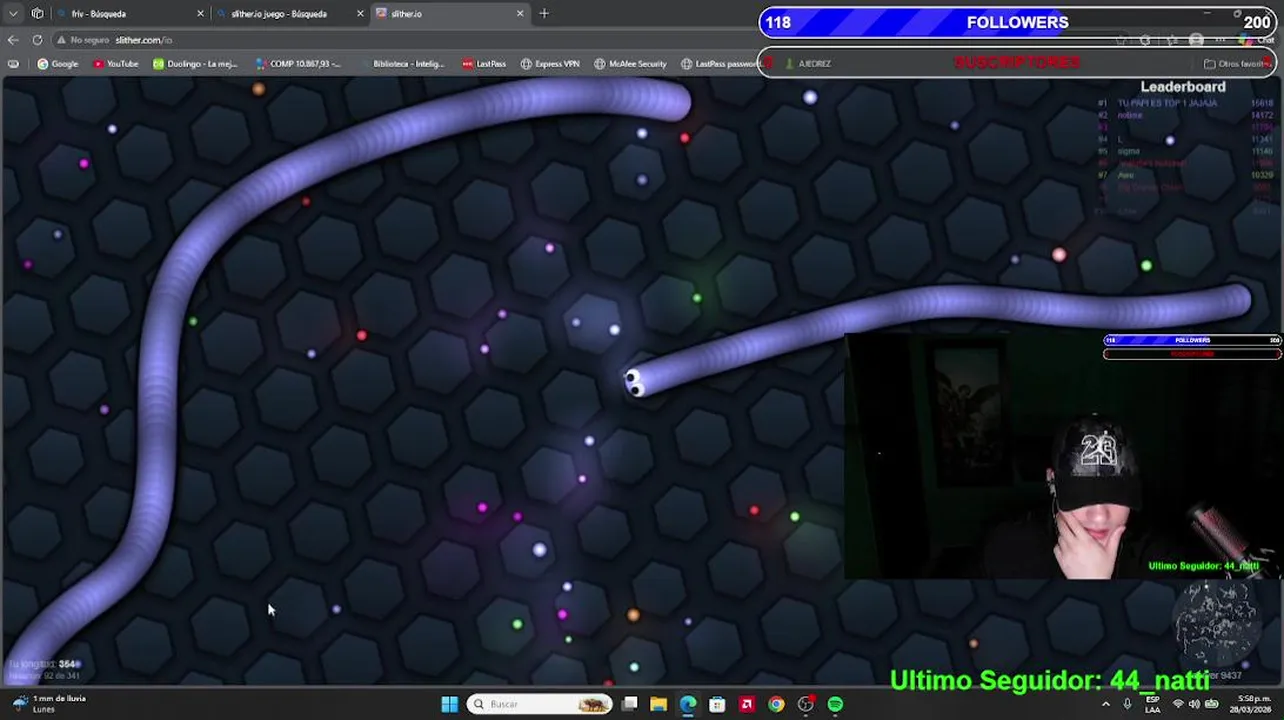
Task: Open the battery status tray icon
Action: (1211, 704)
